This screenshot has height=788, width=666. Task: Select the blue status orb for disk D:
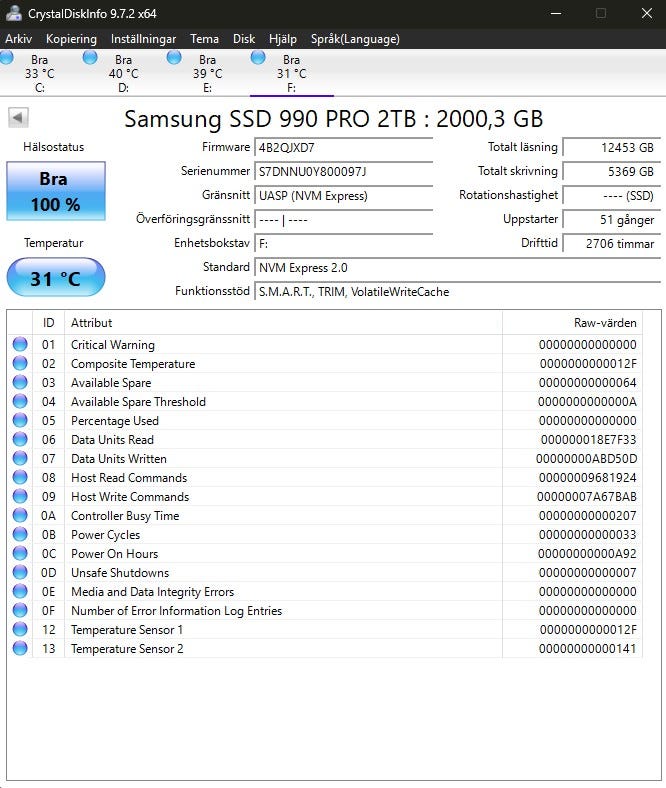90,58
